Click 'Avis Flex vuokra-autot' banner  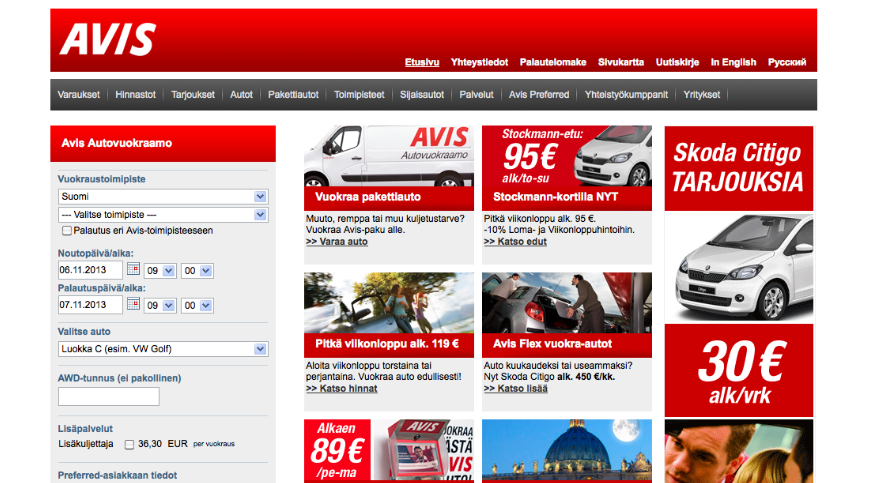point(567,315)
